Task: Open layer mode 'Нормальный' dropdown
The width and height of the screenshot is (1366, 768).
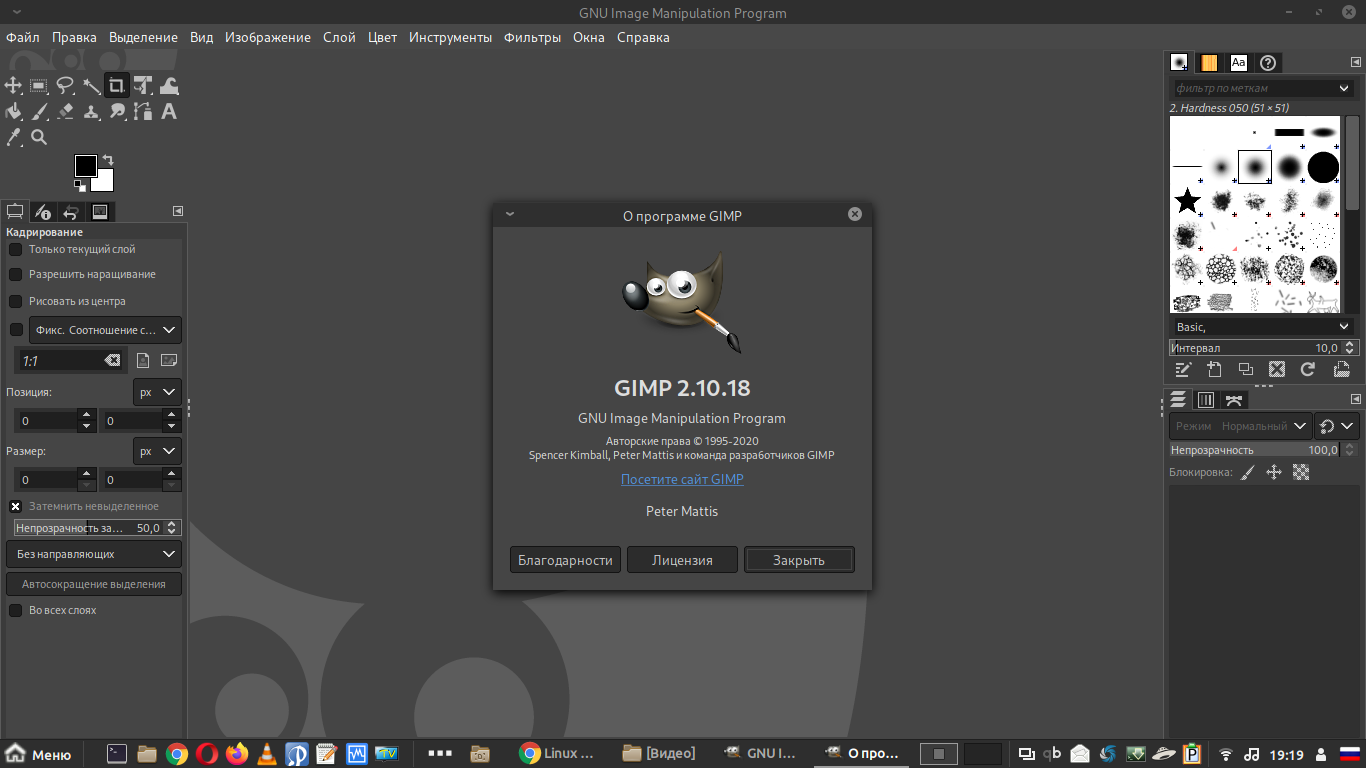Action: coord(1240,426)
